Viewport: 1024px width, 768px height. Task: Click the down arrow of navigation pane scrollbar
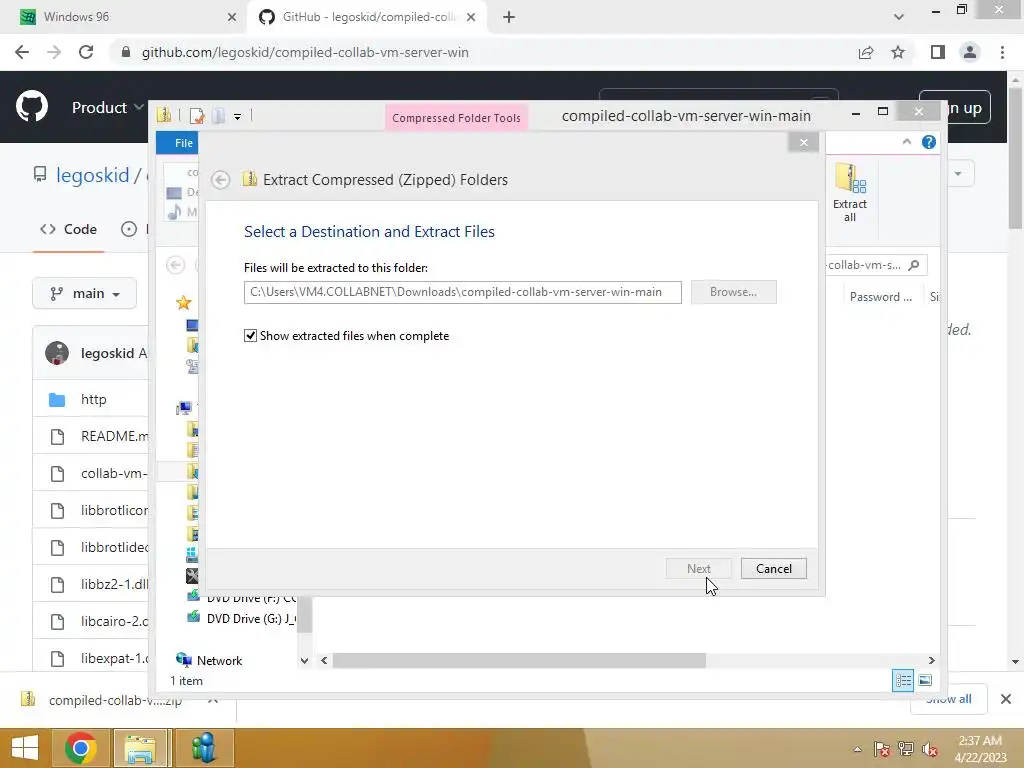click(304, 660)
